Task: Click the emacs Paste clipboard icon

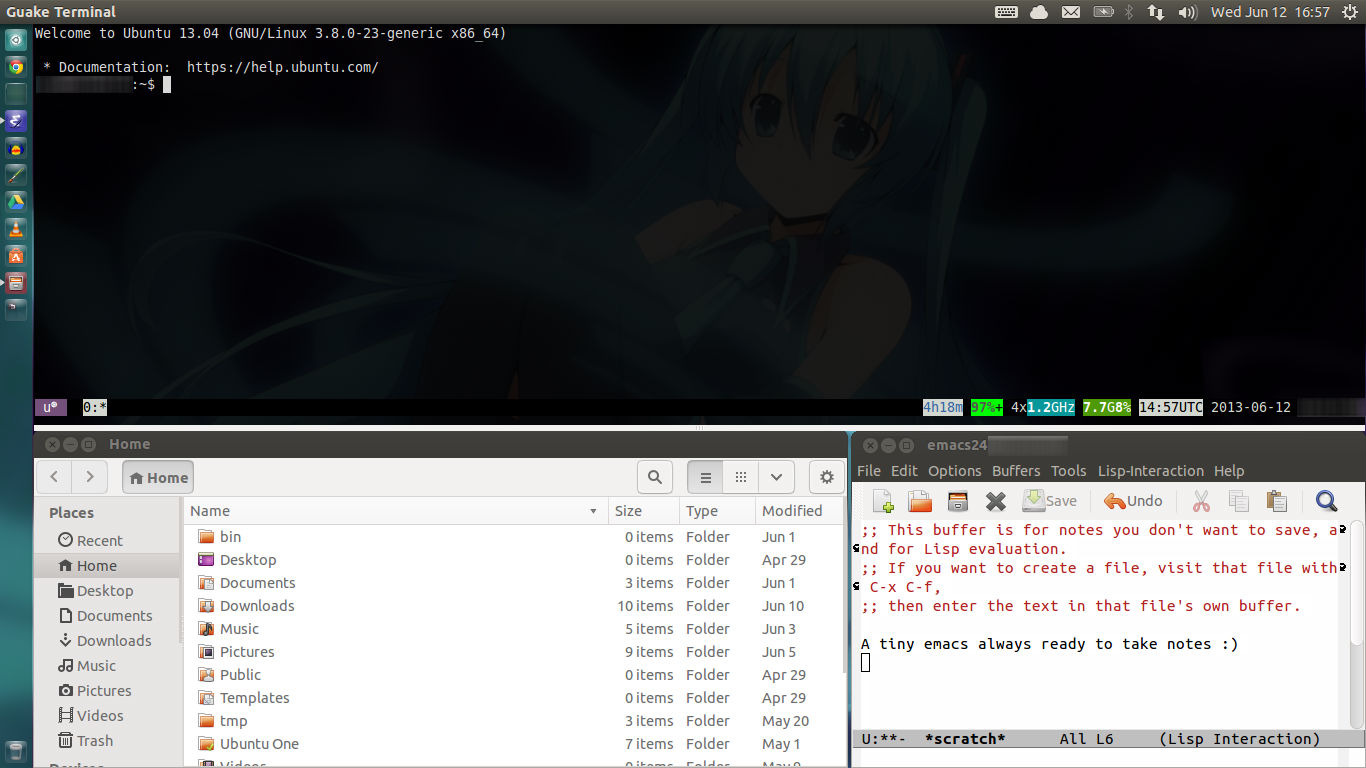Action: pos(1276,501)
